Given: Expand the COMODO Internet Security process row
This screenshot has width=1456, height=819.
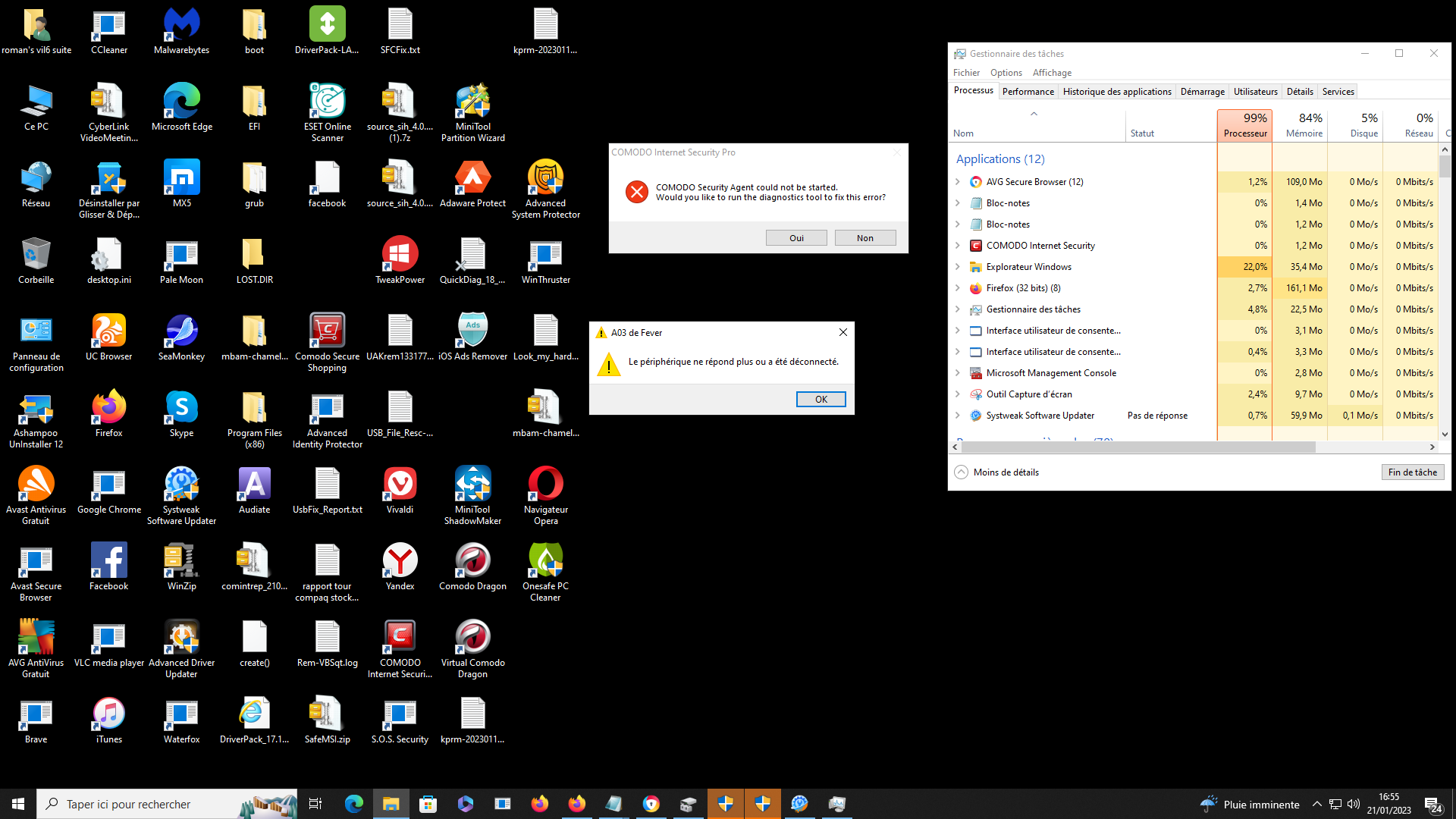Looking at the screenshot, I should (958, 246).
